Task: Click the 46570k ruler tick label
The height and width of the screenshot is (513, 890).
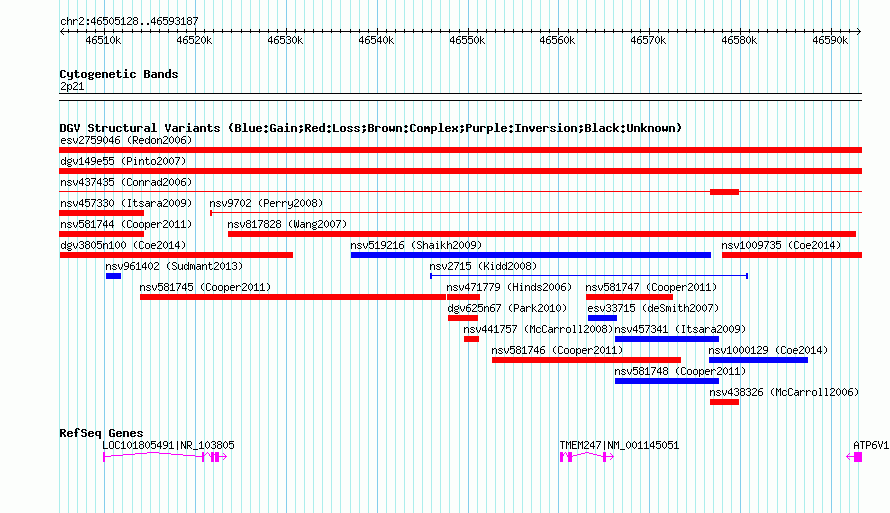Action: 648,40
